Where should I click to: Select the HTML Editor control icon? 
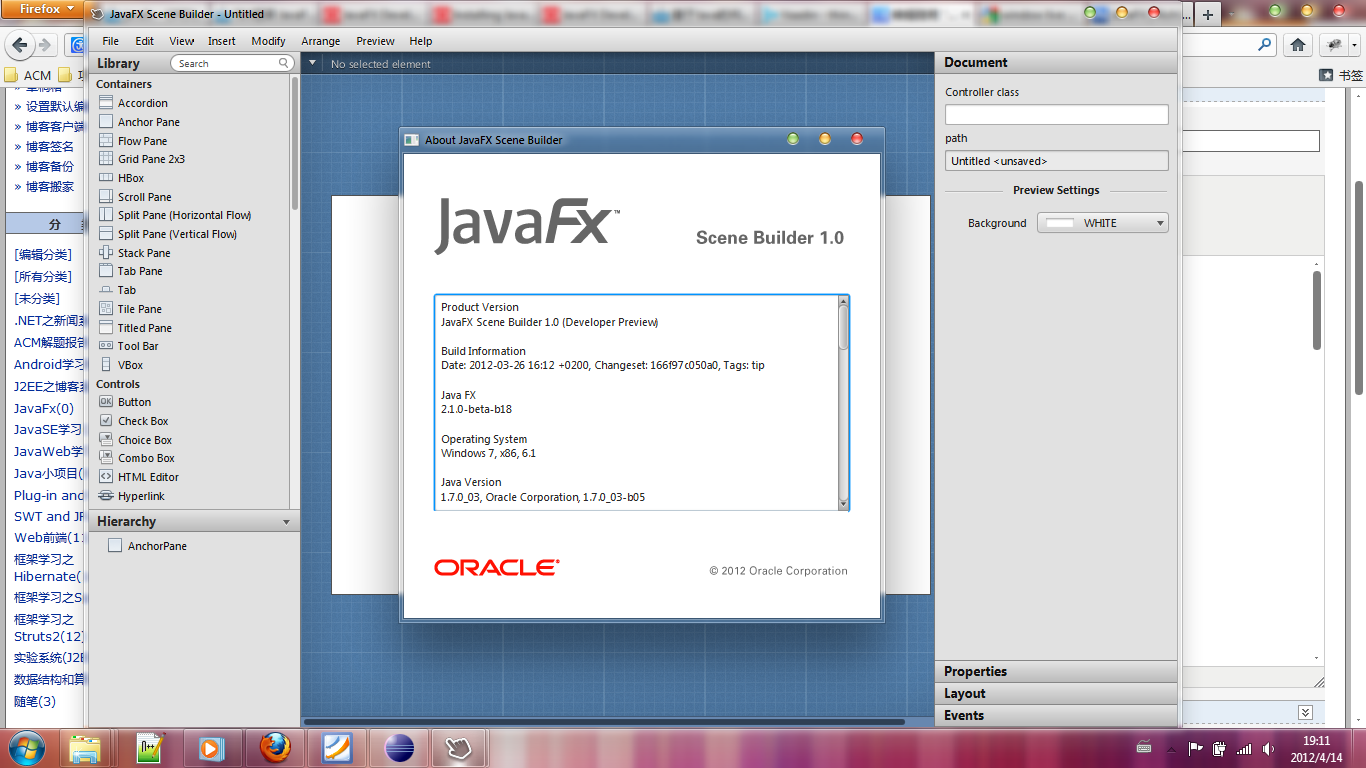pos(106,477)
